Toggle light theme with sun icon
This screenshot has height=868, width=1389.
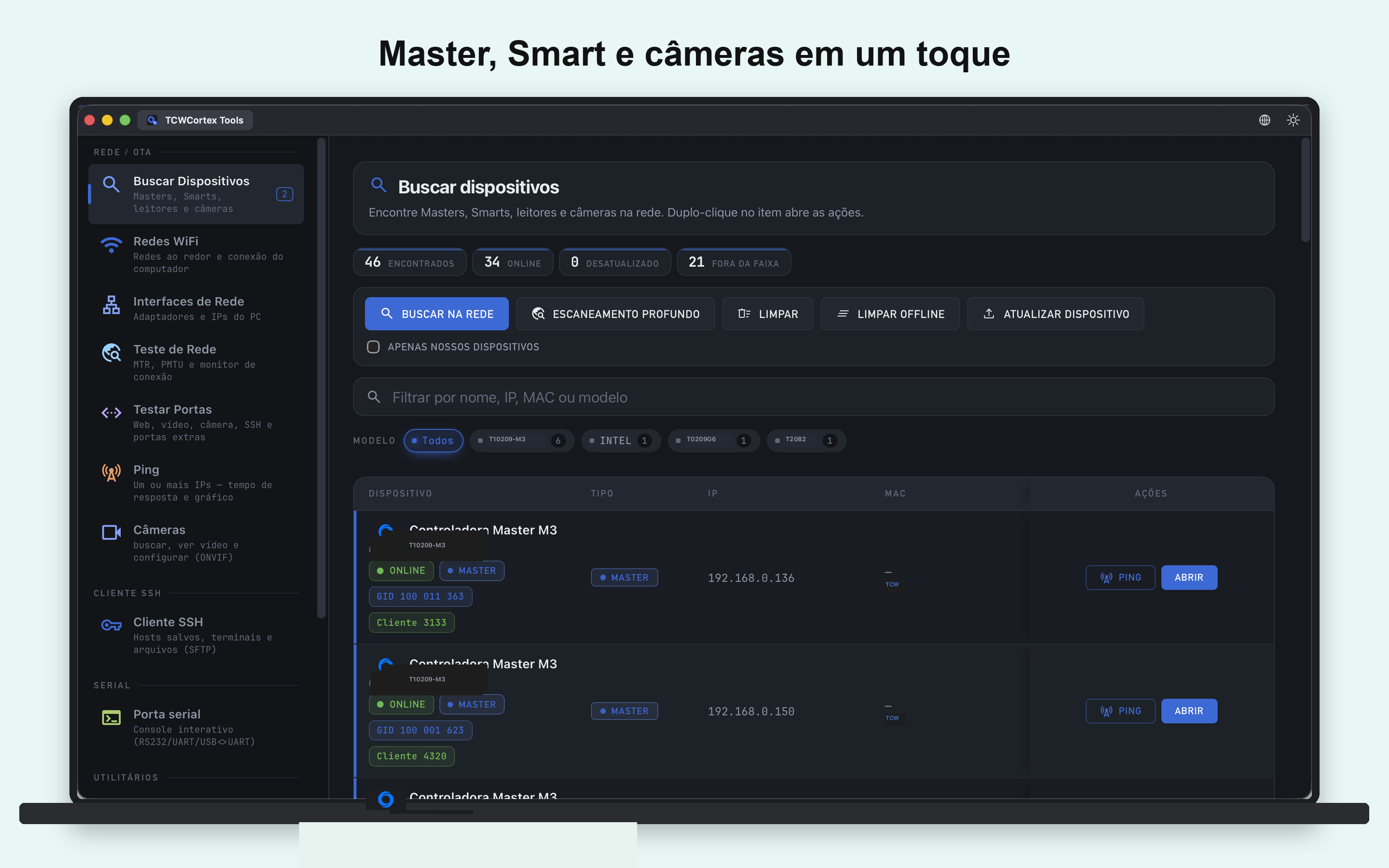[1293, 120]
